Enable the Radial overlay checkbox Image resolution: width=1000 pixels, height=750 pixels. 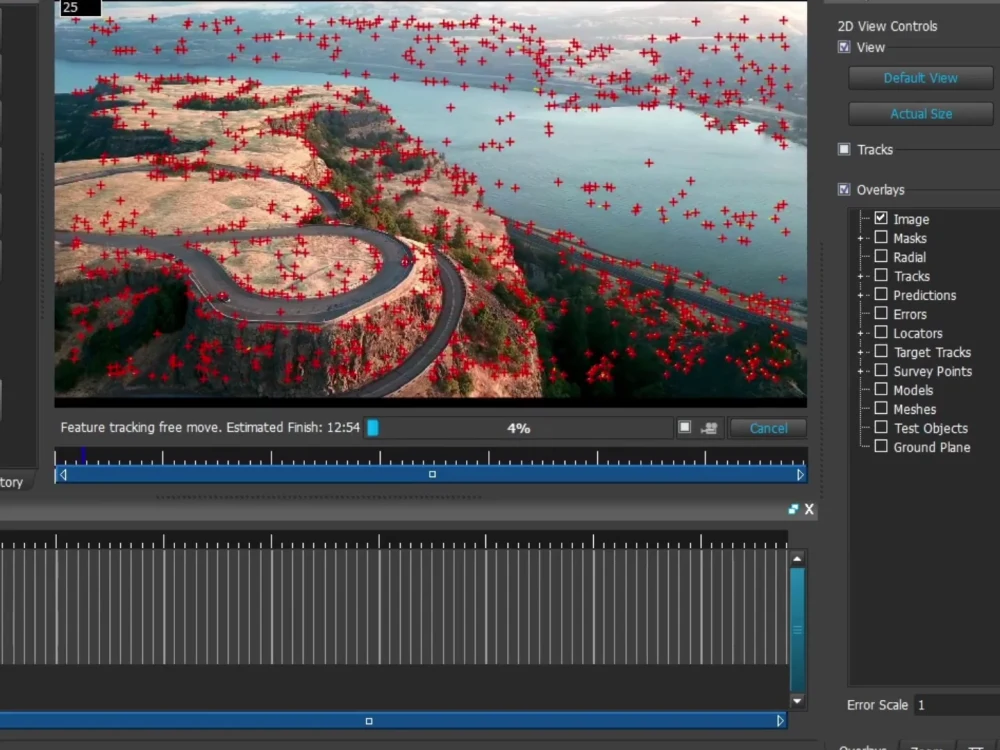[x=881, y=256]
